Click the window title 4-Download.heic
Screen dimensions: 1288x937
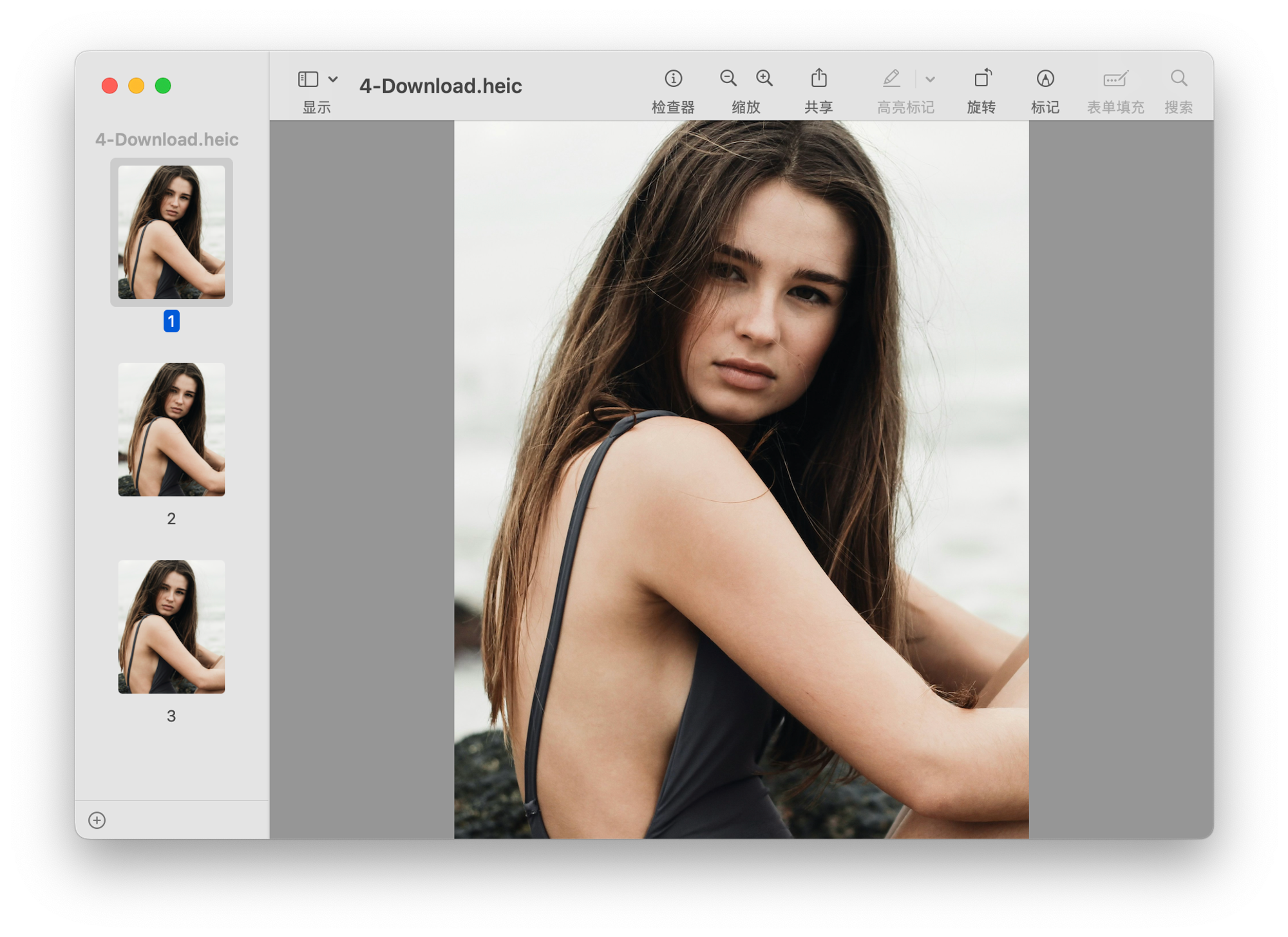[440, 86]
